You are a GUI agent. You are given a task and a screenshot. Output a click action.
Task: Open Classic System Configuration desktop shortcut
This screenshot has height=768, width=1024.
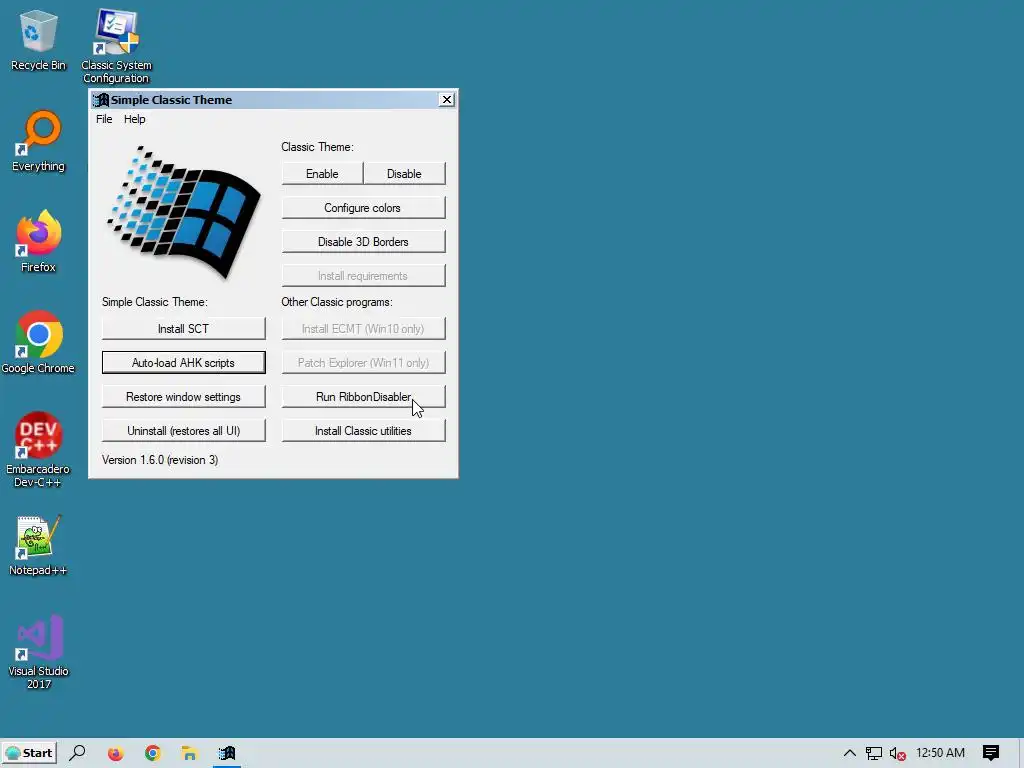pyautogui.click(x=116, y=46)
